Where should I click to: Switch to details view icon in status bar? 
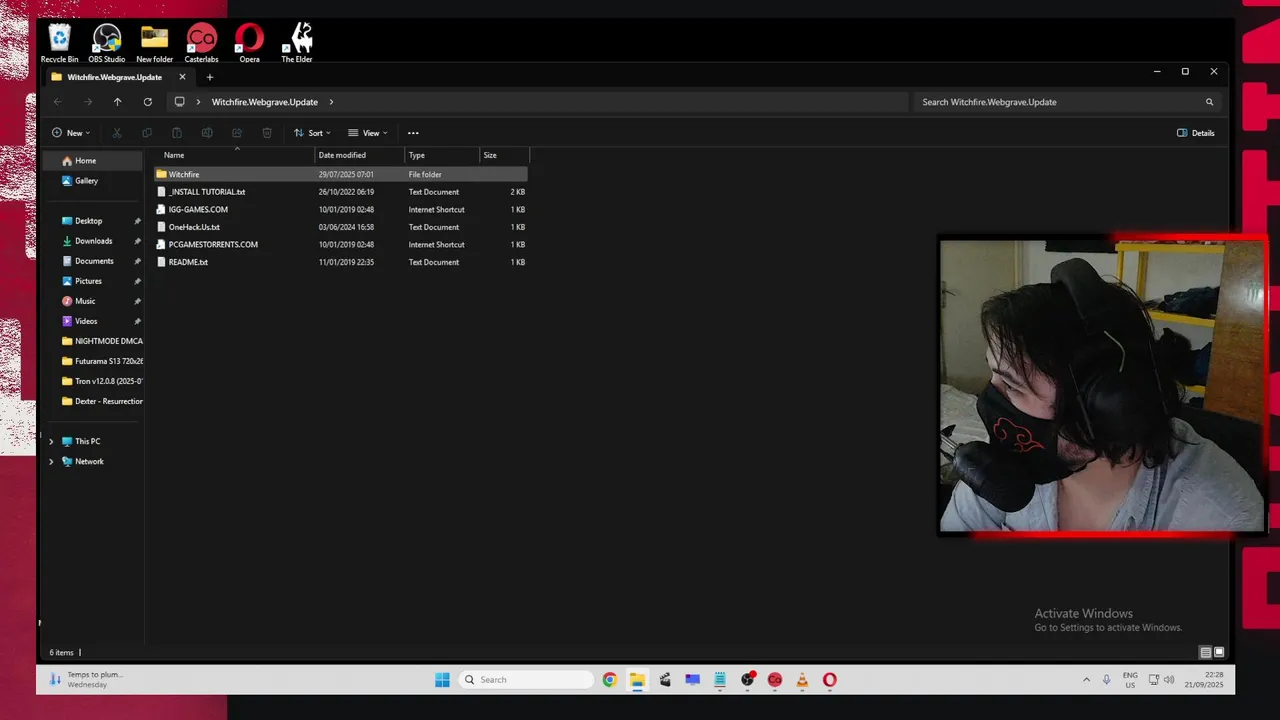click(1206, 652)
